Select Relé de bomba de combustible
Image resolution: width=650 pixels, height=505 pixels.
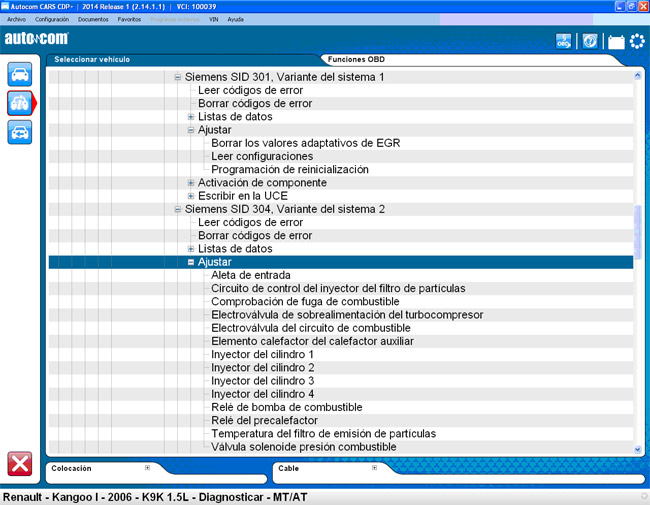tap(287, 407)
